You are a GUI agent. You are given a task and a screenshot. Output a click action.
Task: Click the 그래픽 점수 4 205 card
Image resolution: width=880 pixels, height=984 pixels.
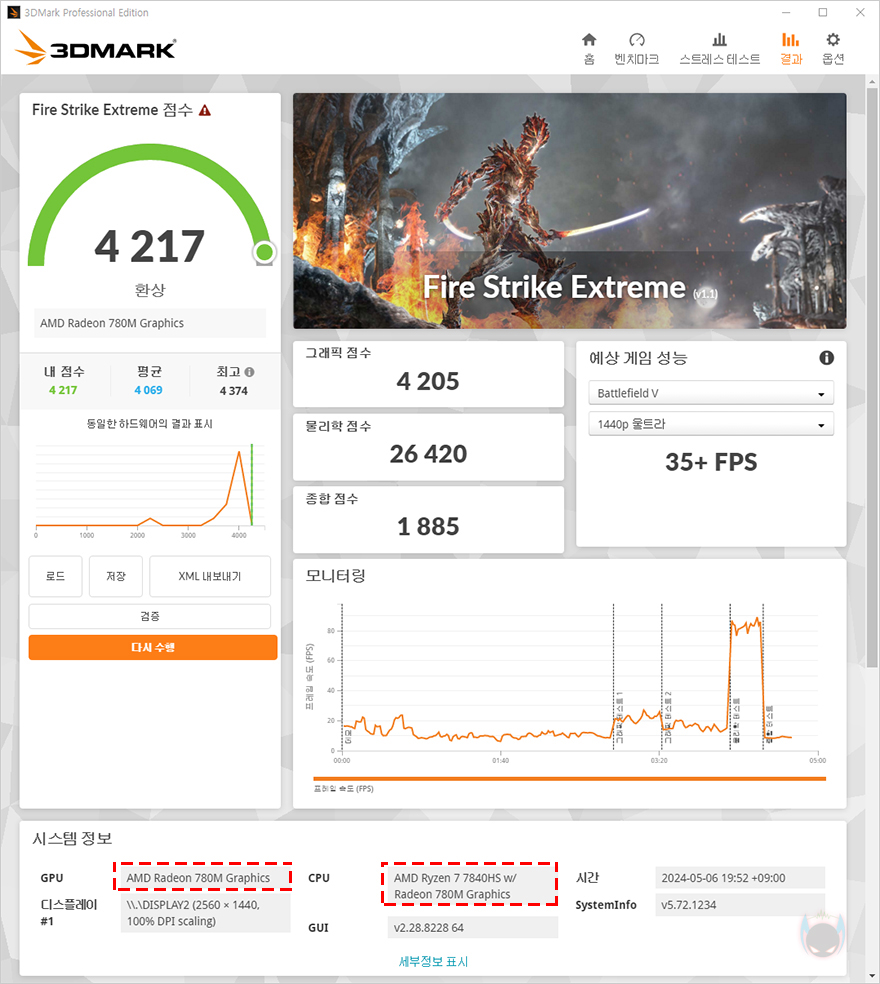[x=428, y=374]
